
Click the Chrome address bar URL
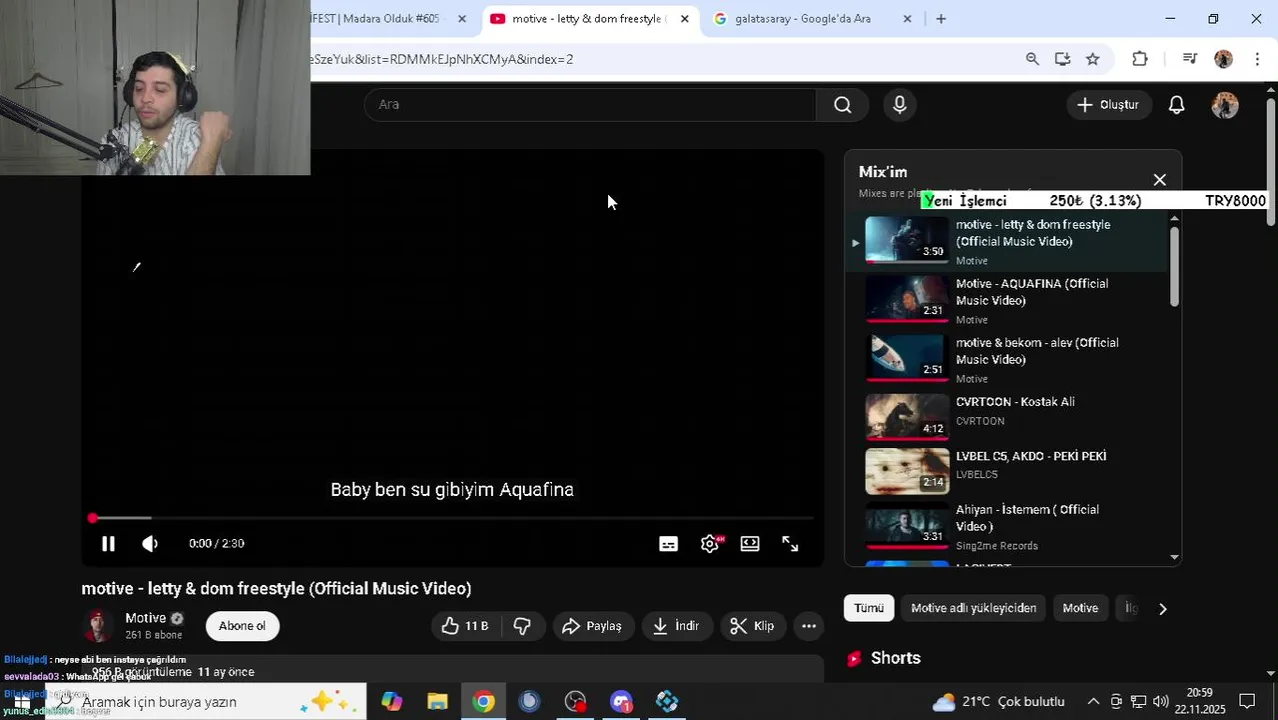click(442, 59)
